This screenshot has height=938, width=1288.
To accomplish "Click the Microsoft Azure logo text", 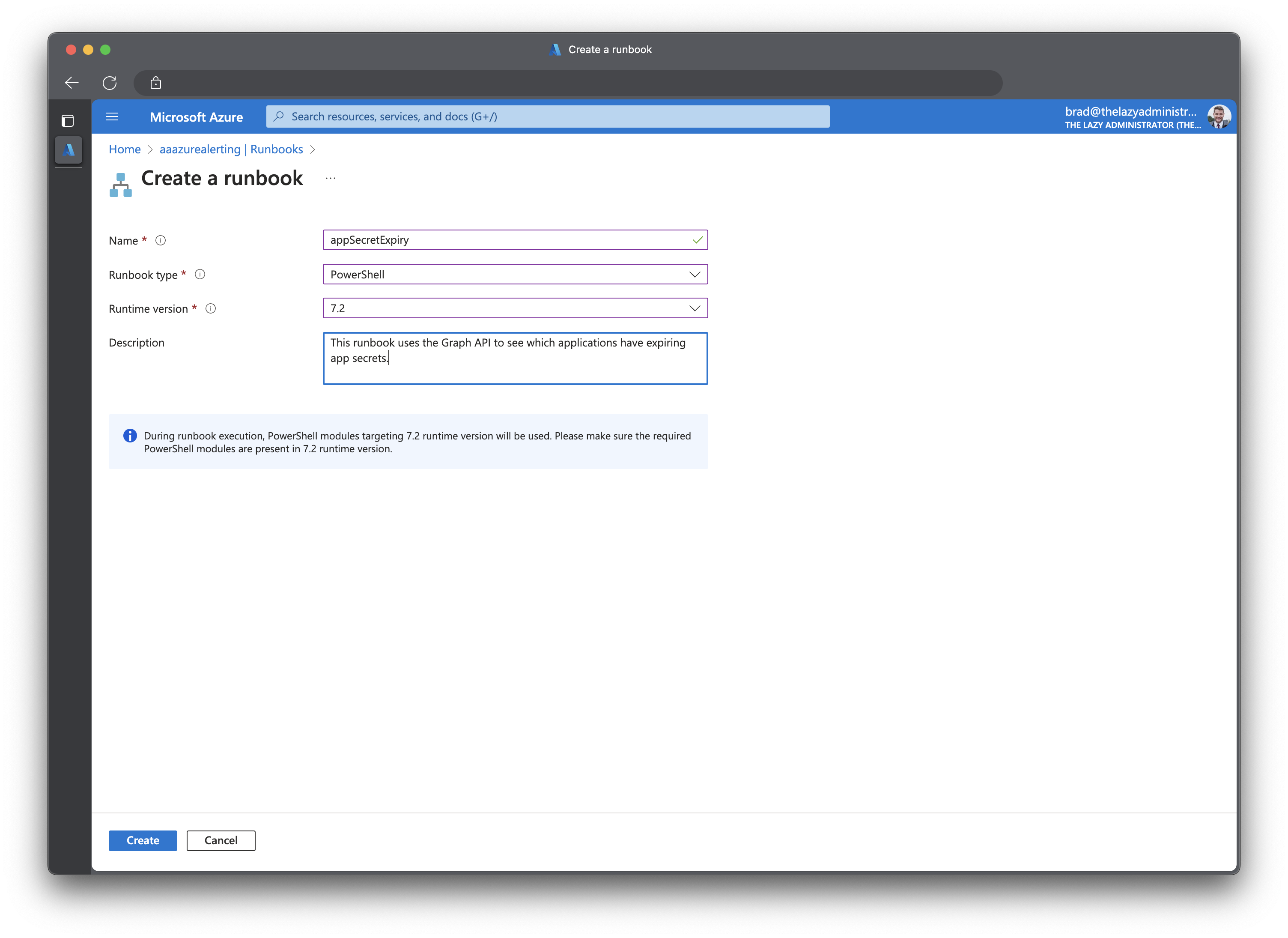I will pyautogui.click(x=197, y=117).
